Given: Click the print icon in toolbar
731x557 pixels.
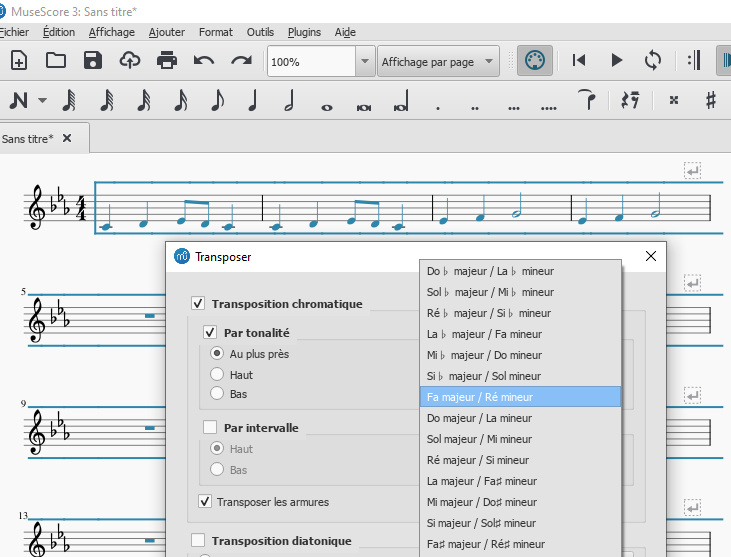Looking at the screenshot, I should [x=167, y=60].
